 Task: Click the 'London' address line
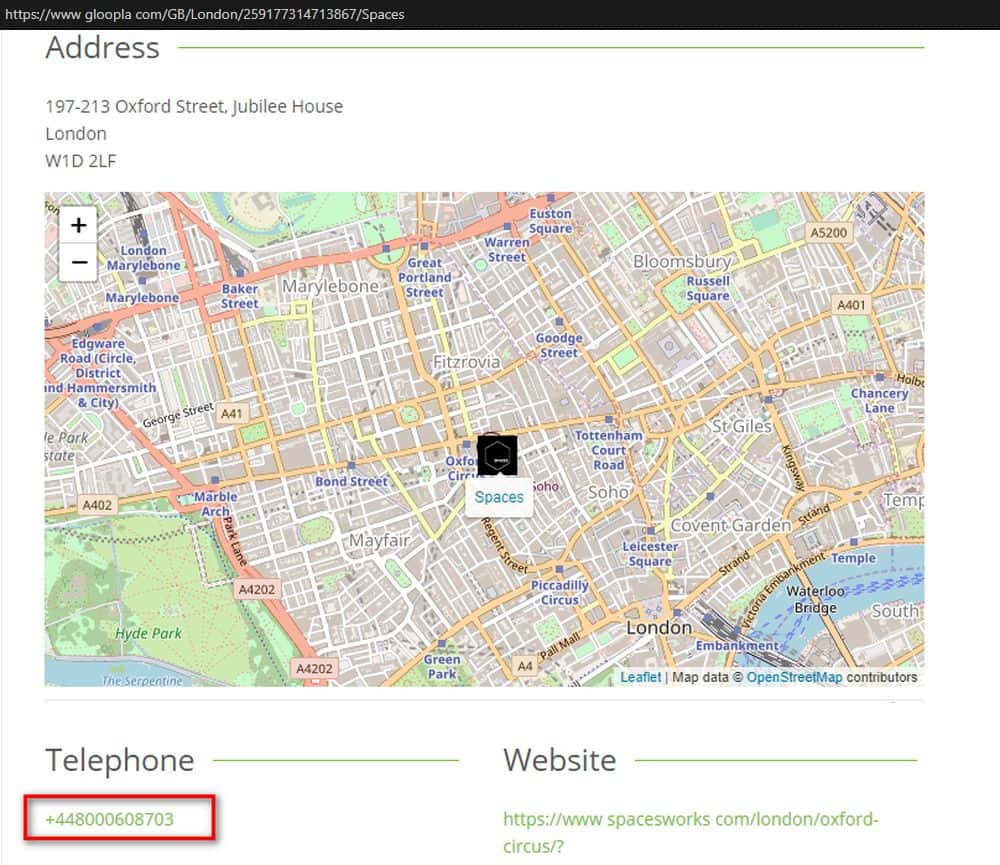click(x=76, y=133)
